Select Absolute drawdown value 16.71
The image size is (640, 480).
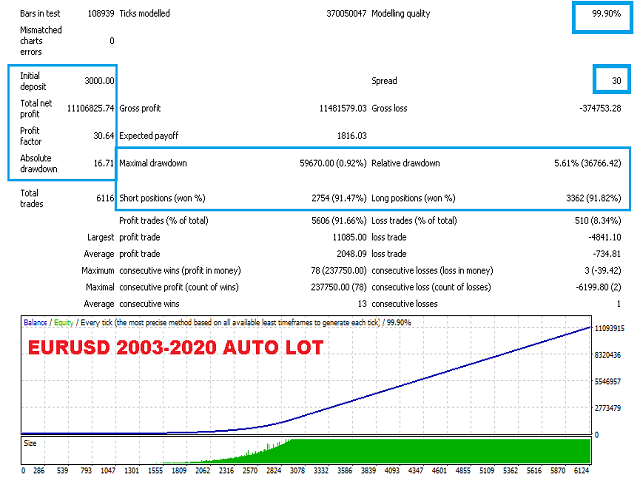pos(104,163)
